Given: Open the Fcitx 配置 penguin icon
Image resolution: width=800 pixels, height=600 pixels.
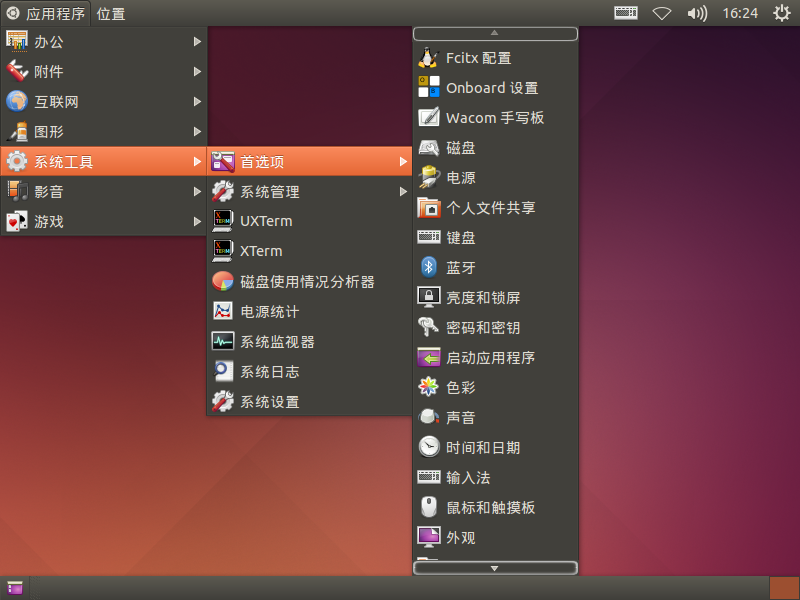Looking at the screenshot, I should pos(429,58).
